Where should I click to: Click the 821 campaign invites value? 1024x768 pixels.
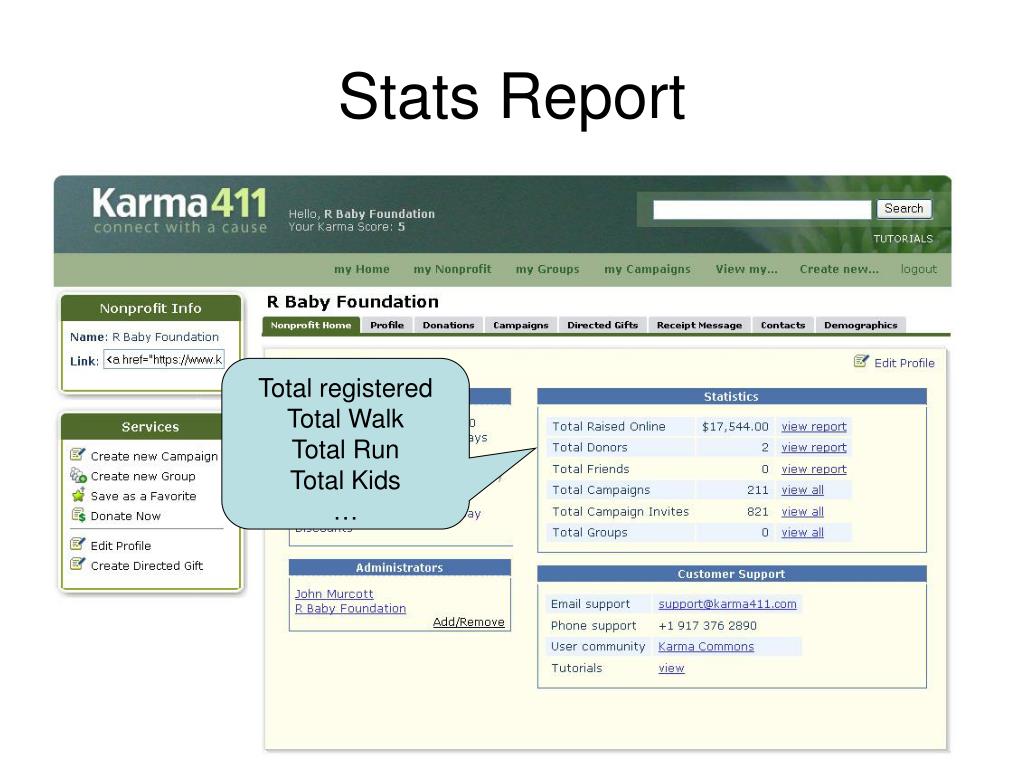tap(758, 511)
